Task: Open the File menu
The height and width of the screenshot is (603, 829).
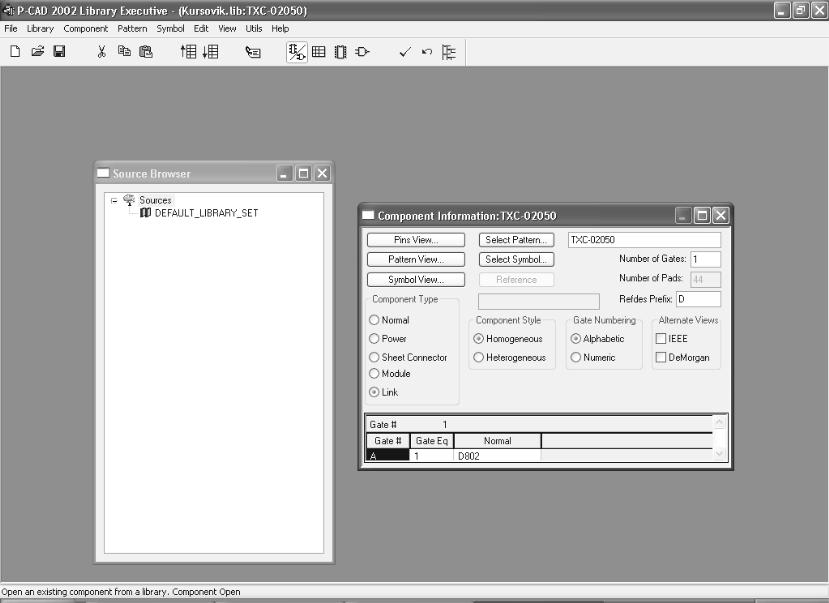Action: point(11,29)
